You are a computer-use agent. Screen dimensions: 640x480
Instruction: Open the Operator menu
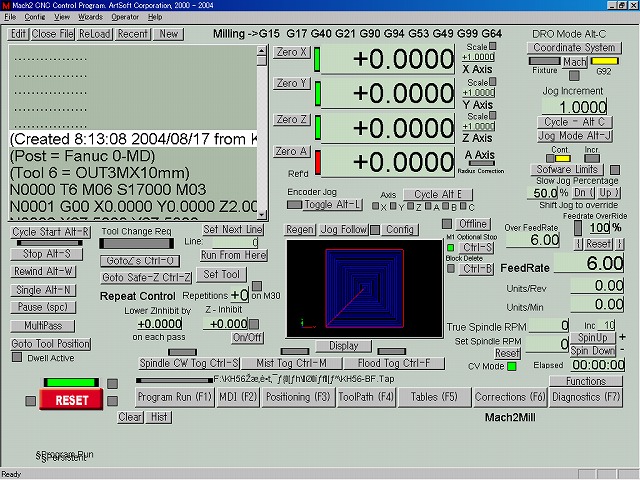125,17
